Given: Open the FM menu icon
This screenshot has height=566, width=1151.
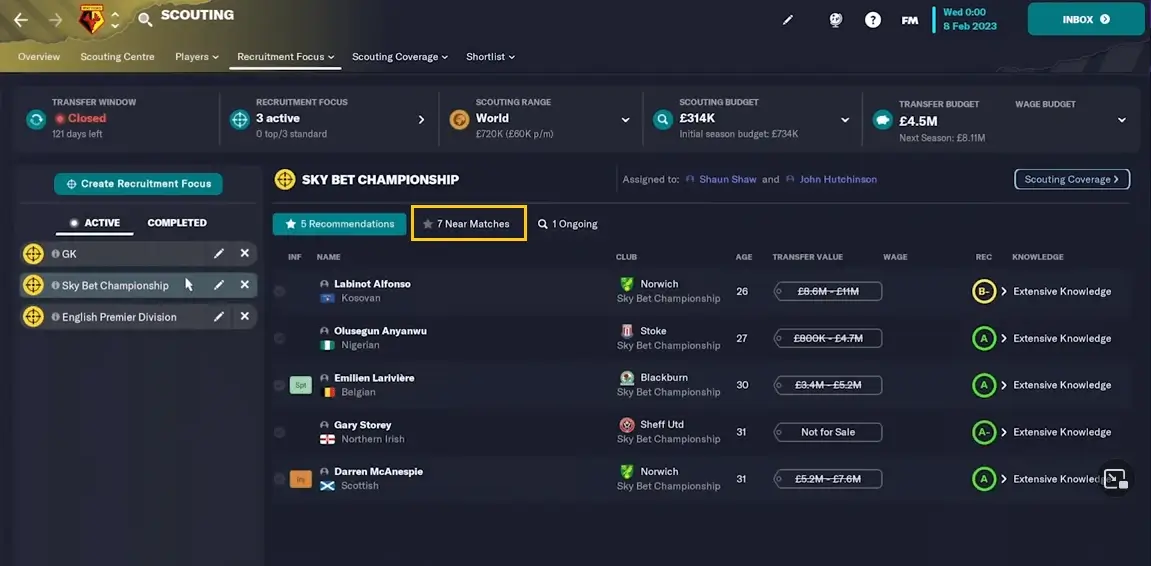Looking at the screenshot, I should (909, 21).
